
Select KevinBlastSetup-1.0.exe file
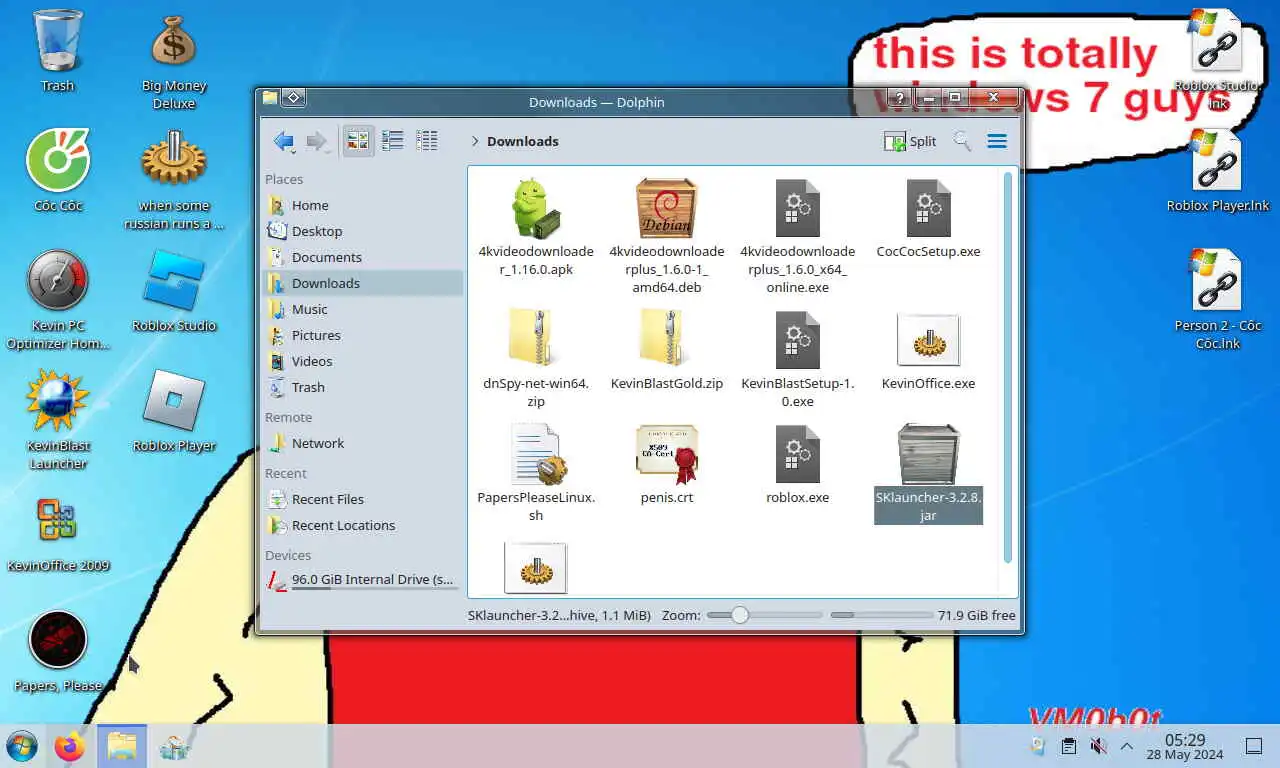click(x=797, y=359)
